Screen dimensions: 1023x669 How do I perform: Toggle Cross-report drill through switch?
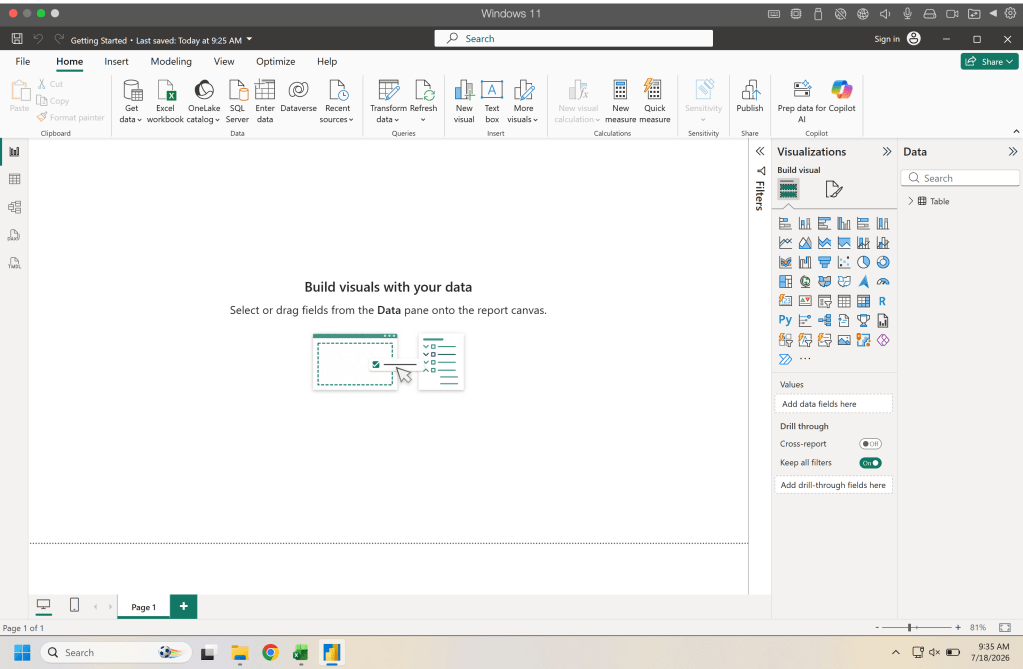pos(870,444)
